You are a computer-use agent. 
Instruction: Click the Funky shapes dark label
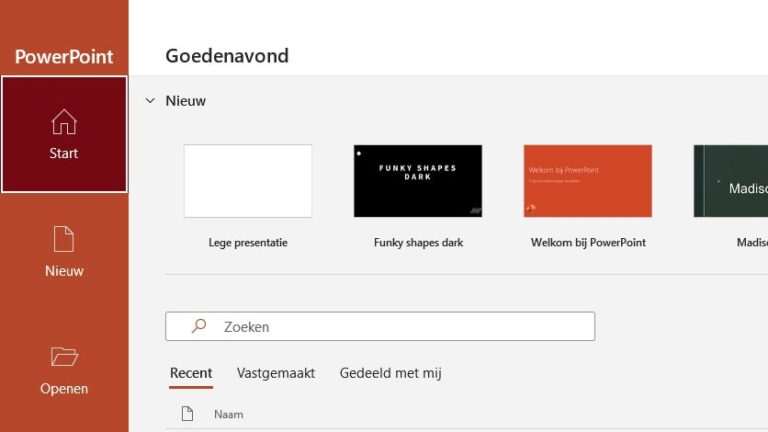pos(418,243)
